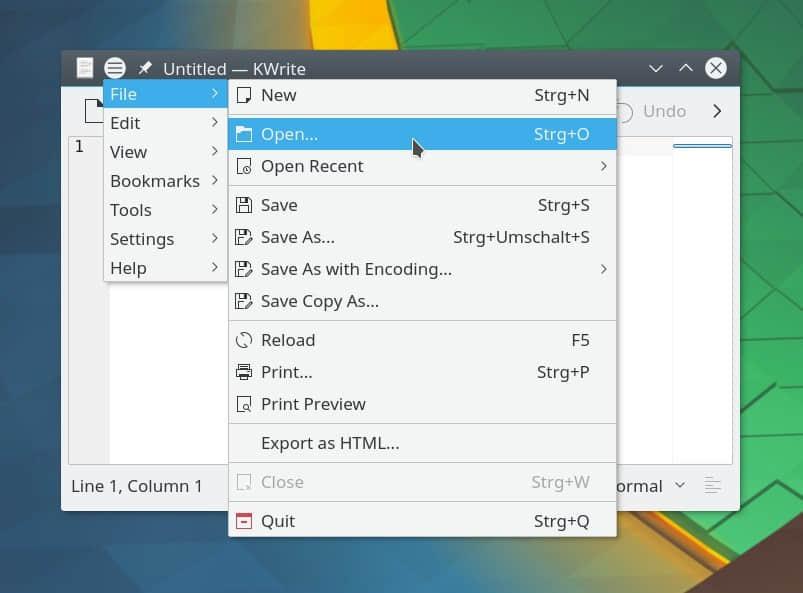Click the Print Preview icon
803x593 pixels.
243,404
